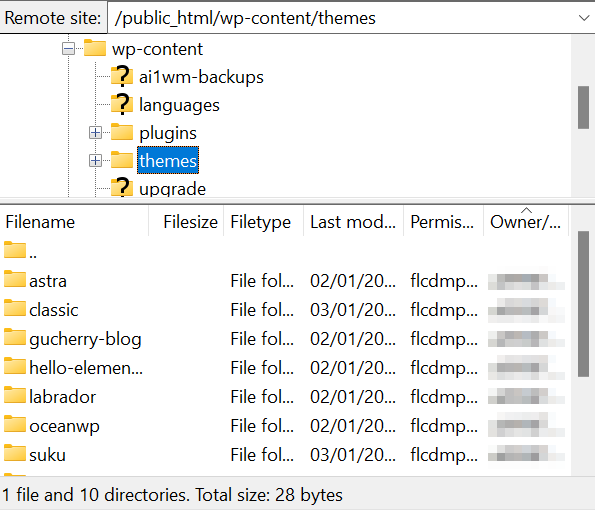Expand the plugins tree node
This screenshot has width=595, height=510.
[x=95, y=132]
